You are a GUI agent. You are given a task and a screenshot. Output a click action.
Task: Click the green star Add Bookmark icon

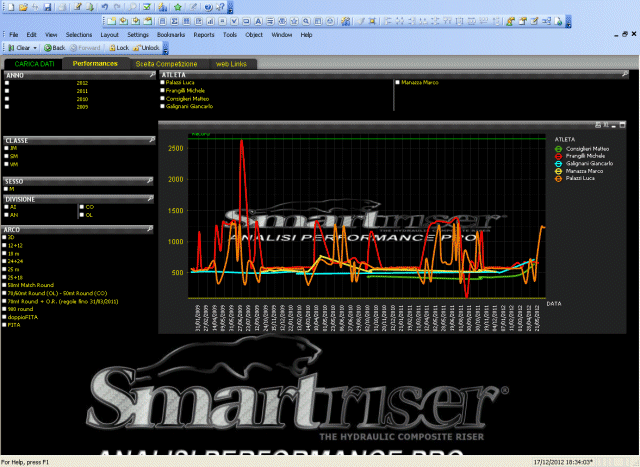178,7
